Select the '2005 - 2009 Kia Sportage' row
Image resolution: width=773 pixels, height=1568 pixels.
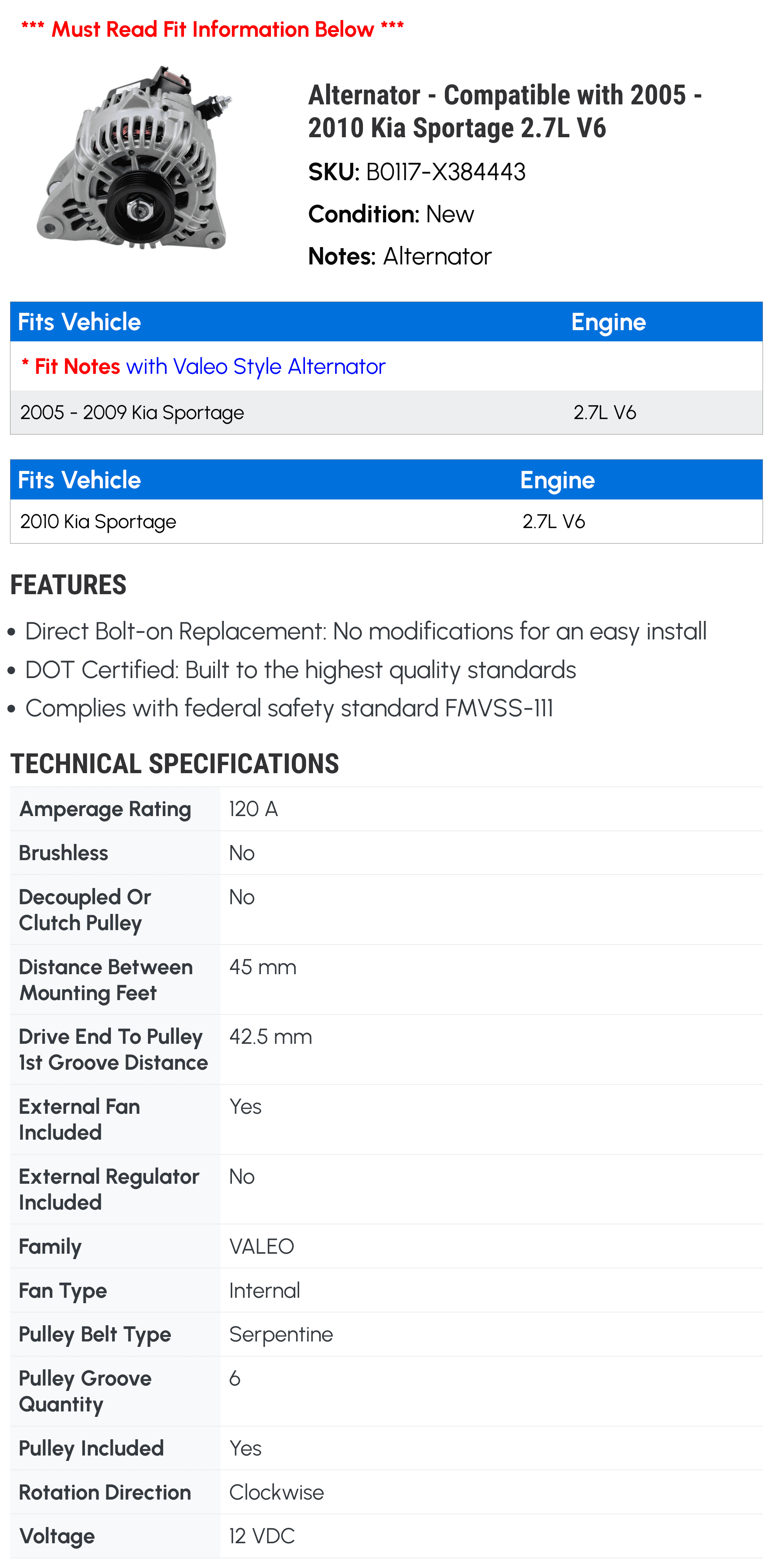point(132,413)
